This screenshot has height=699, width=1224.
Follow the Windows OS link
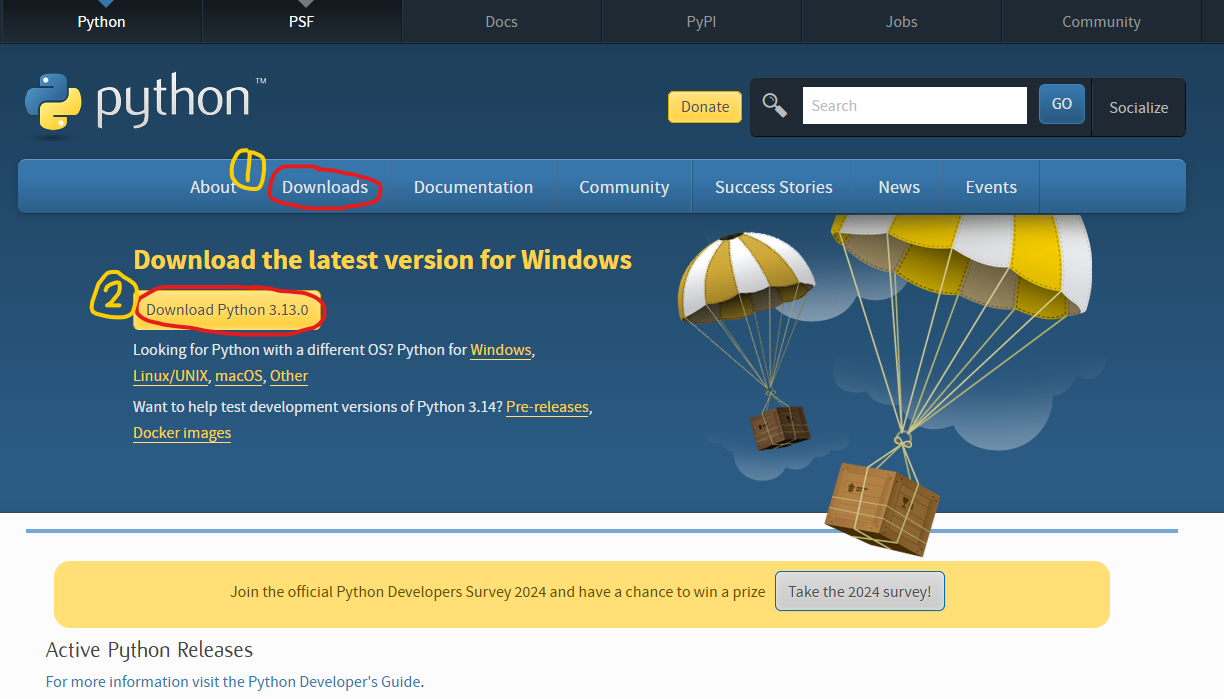coord(501,350)
